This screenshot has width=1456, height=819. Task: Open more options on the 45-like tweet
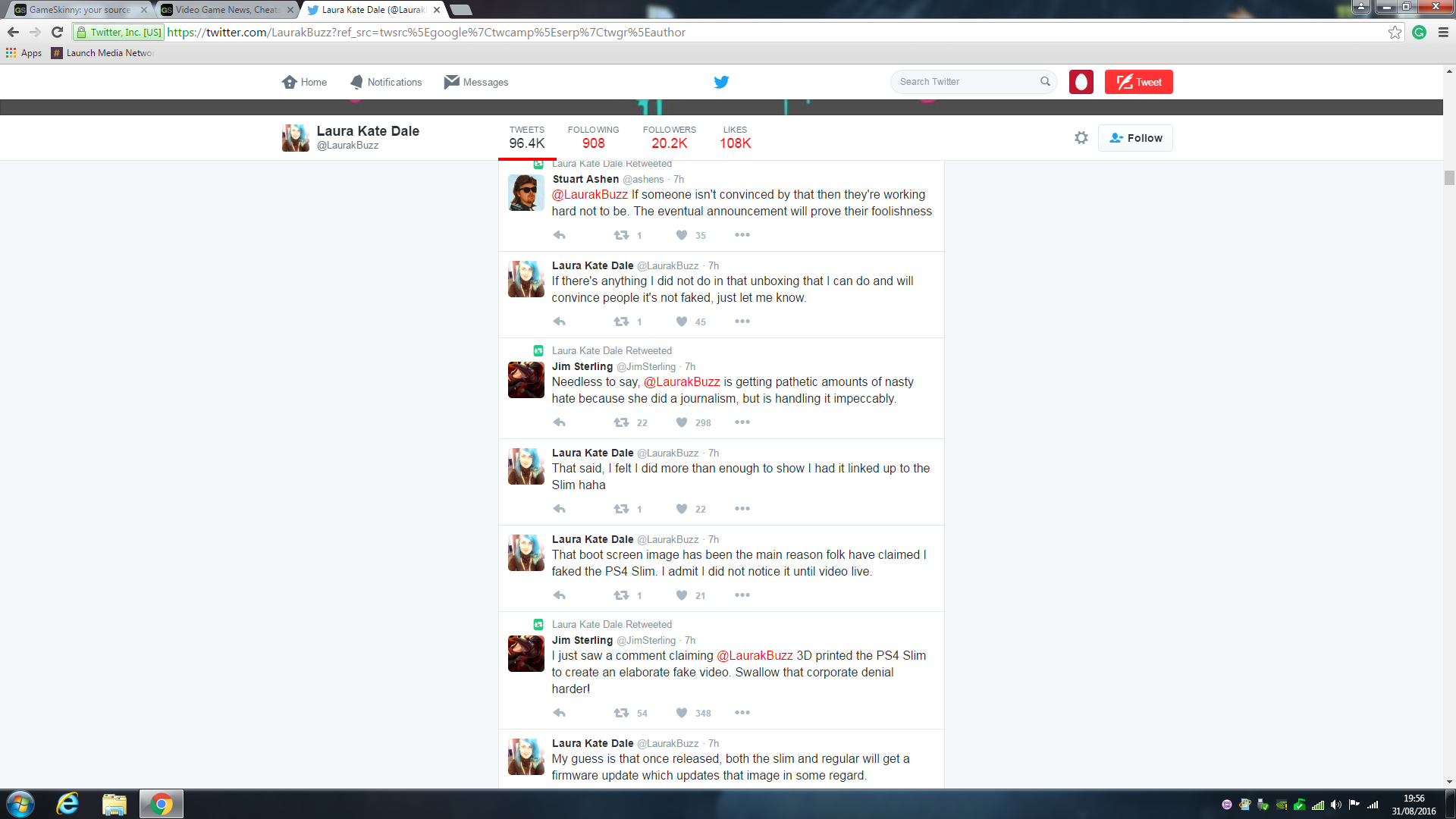tap(742, 322)
